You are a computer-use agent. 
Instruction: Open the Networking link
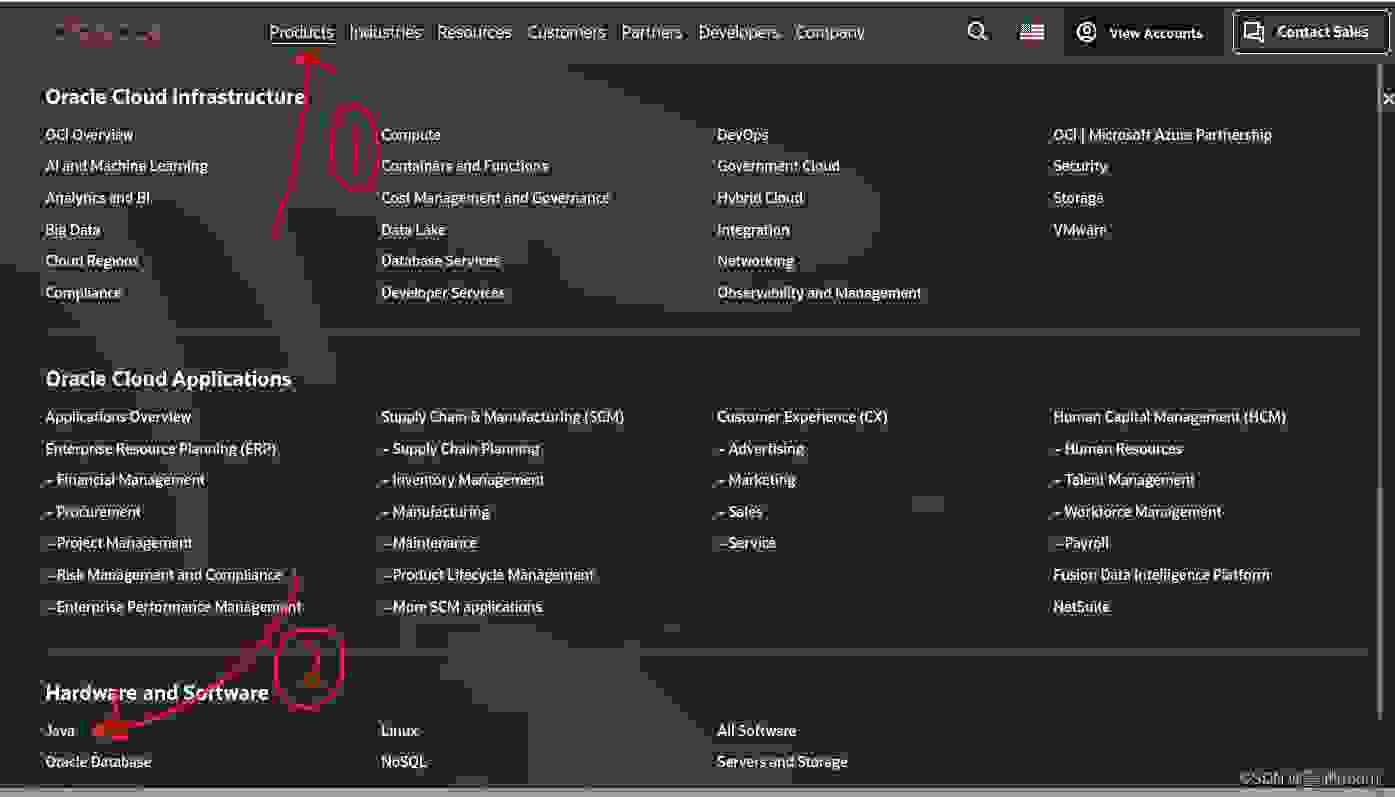click(x=755, y=261)
